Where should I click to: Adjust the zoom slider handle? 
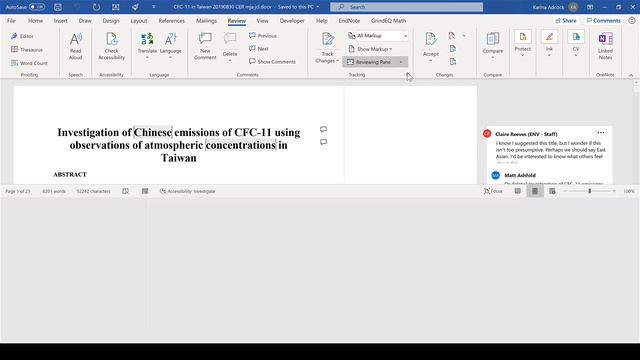(x=589, y=191)
